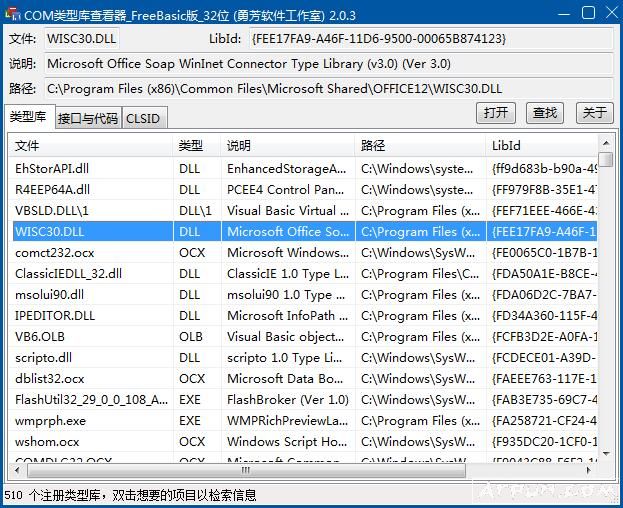Open the 关于 about dialog
The height and width of the screenshot is (508, 623).
(x=595, y=113)
